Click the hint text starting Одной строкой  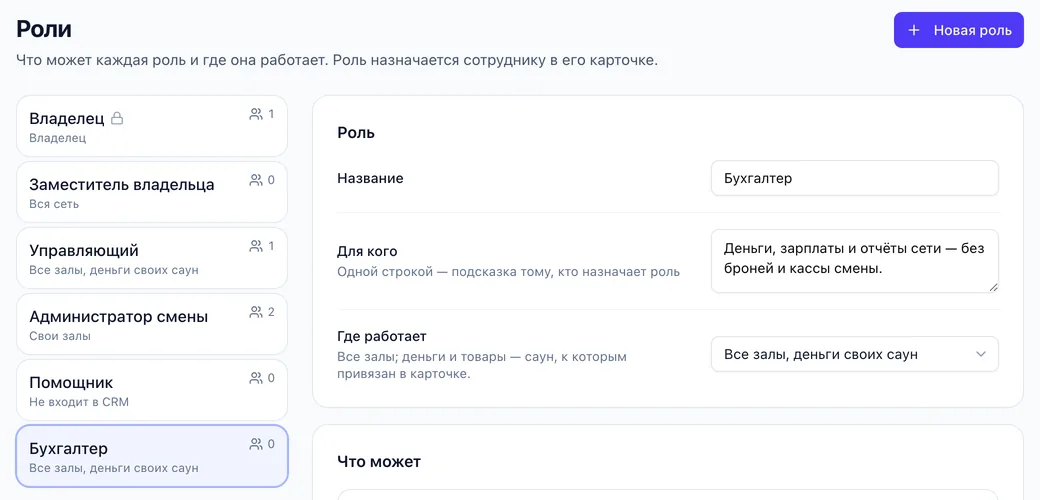[508, 272]
